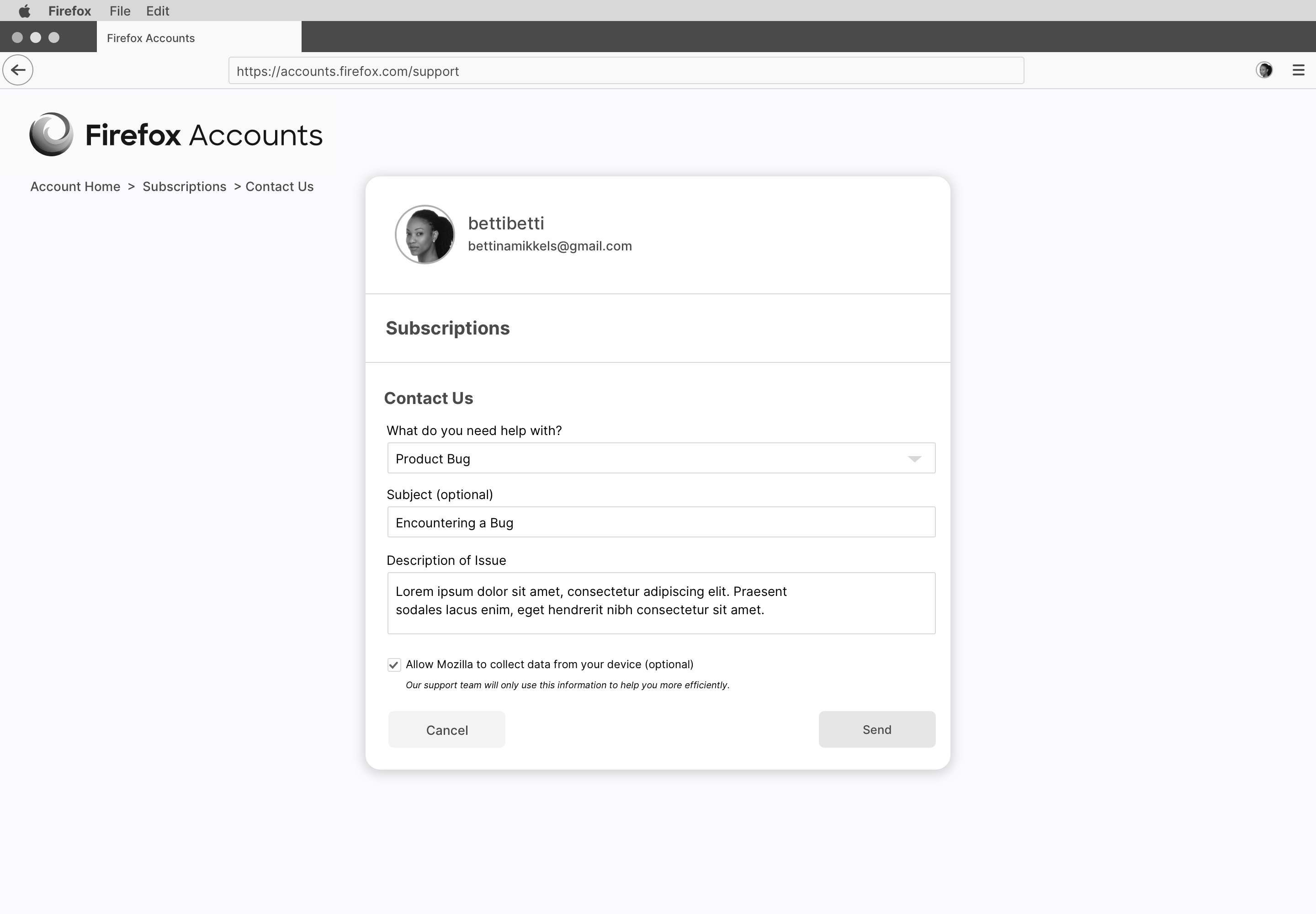The width and height of the screenshot is (1316, 914).
Task: Open the File menu
Action: pos(120,11)
